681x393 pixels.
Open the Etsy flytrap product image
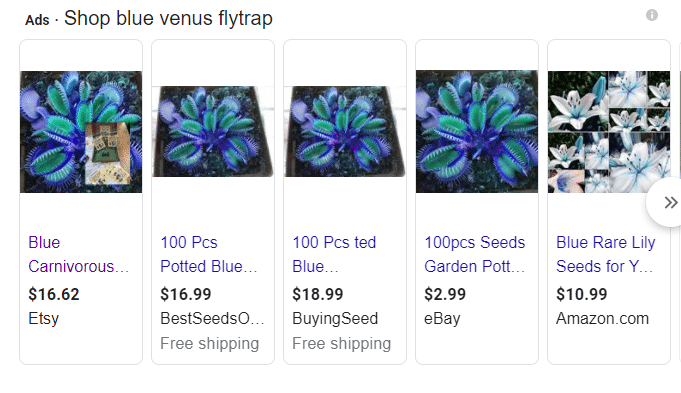coord(81,132)
